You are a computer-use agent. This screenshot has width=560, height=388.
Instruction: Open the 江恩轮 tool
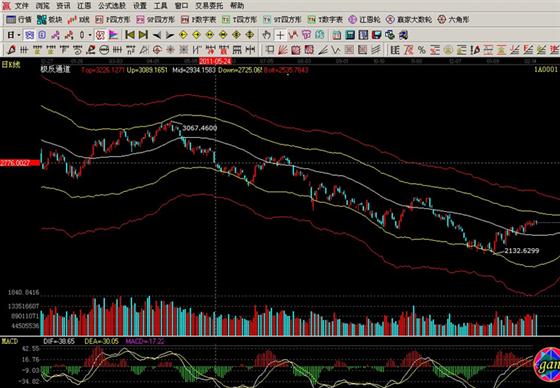(x=364, y=20)
